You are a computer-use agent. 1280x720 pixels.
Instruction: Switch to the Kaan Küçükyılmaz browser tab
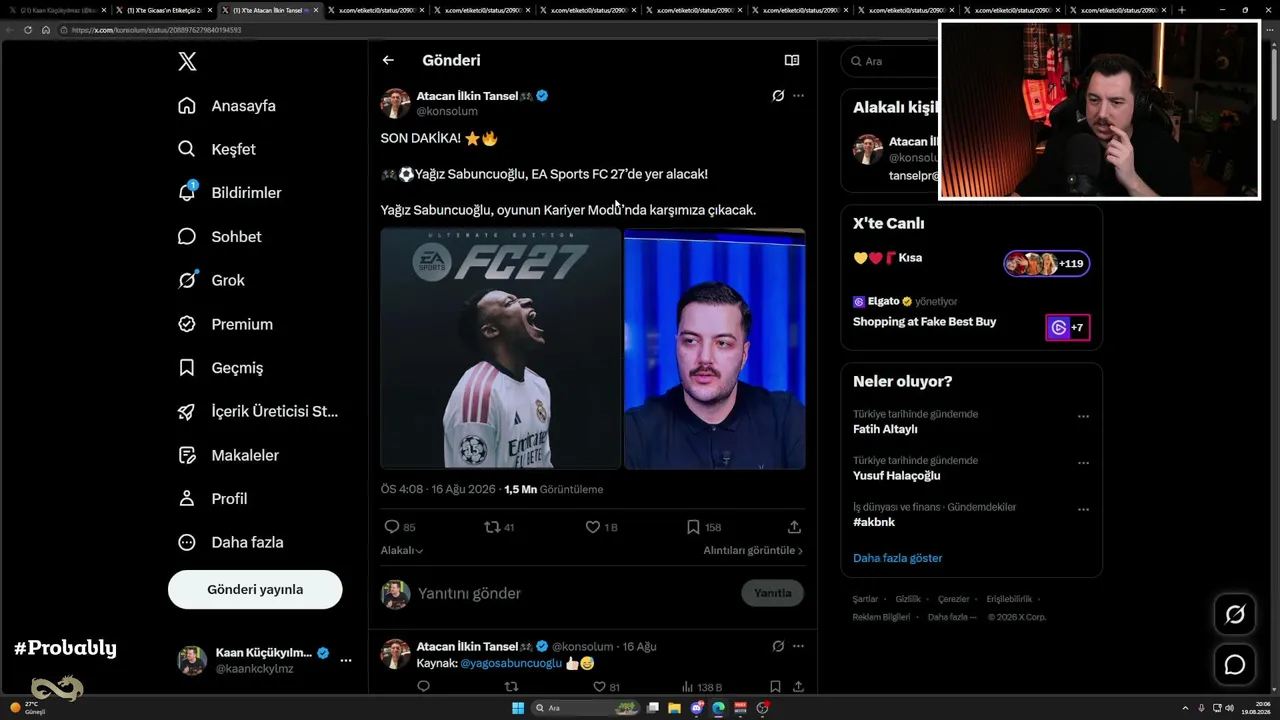[57, 10]
